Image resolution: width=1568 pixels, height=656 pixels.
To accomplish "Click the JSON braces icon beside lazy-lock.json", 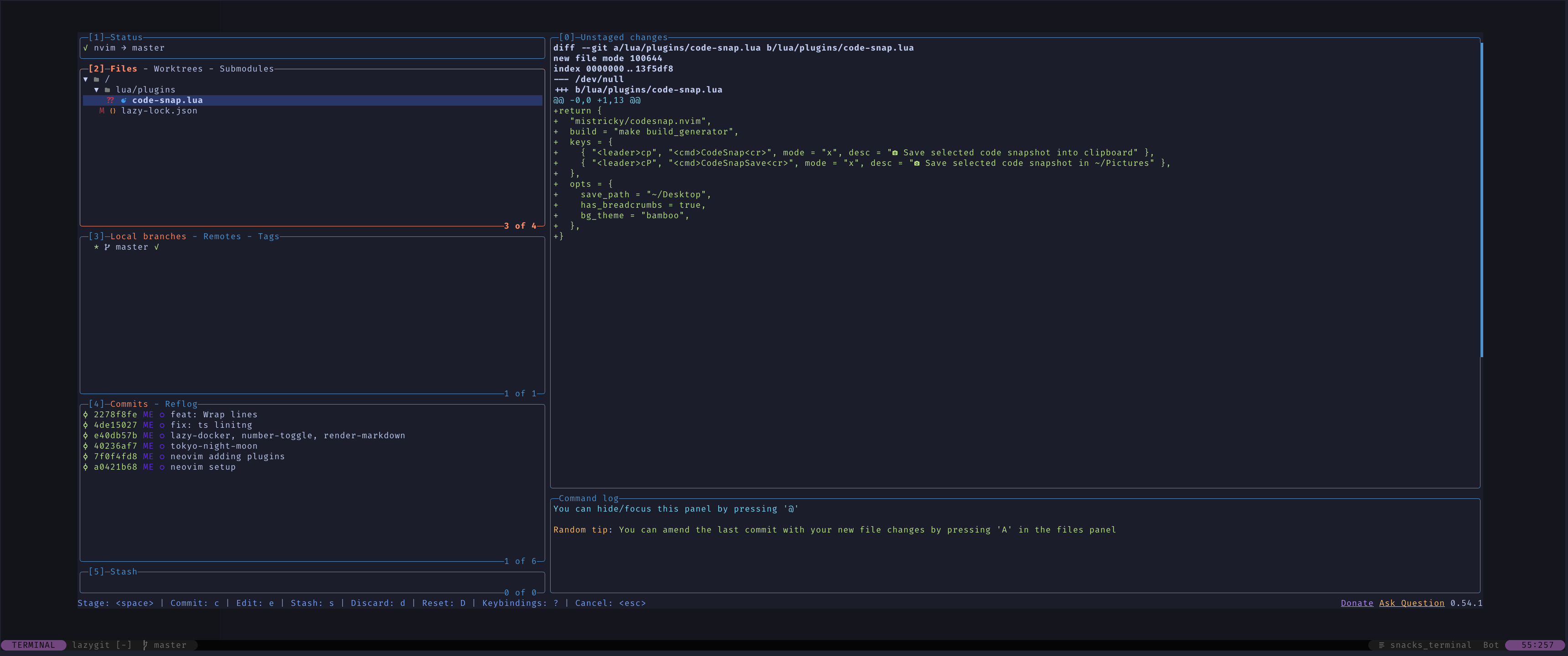I will (x=113, y=111).
